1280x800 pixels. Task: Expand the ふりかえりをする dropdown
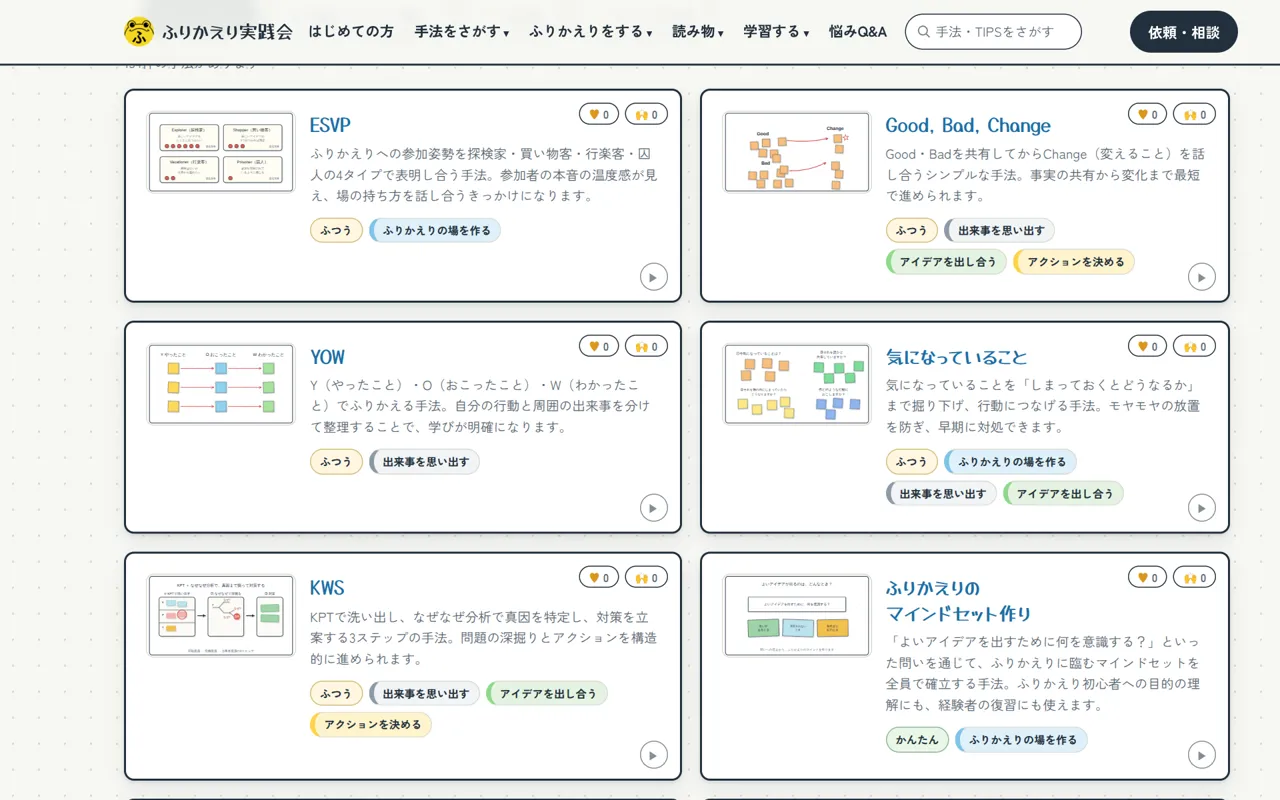tap(591, 32)
